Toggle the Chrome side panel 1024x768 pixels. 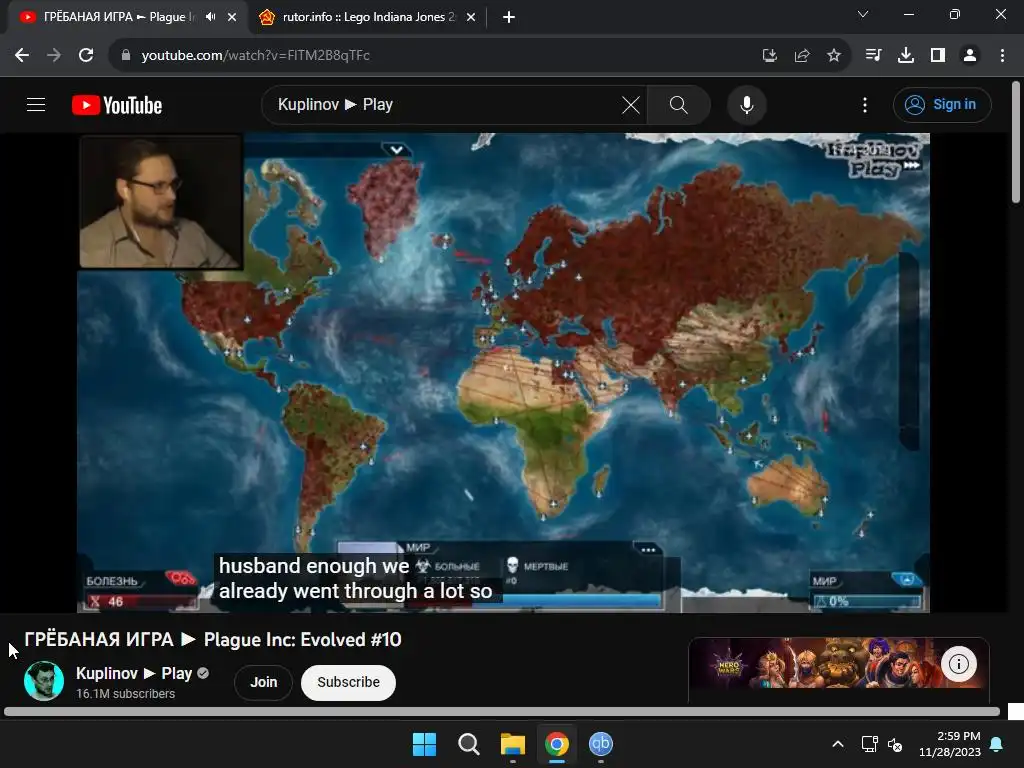click(x=938, y=56)
